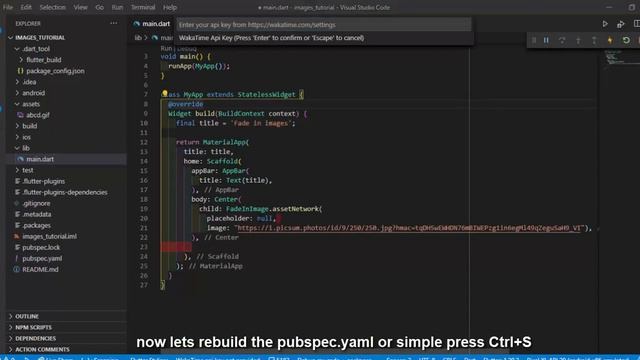This screenshot has height=360, width=640.
Task: Expand the android folder
Action: point(17,93)
